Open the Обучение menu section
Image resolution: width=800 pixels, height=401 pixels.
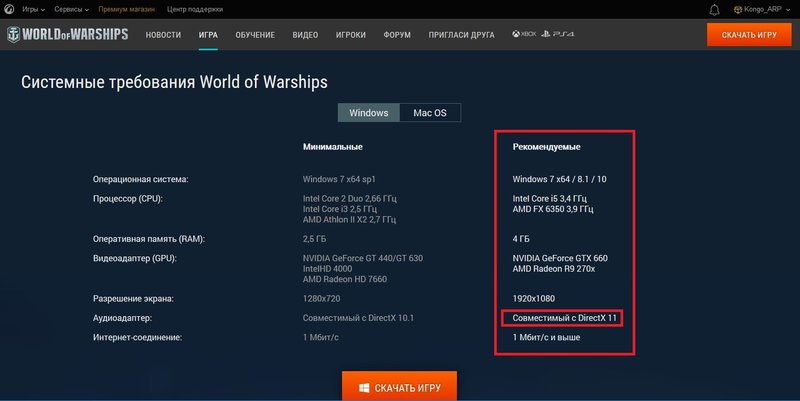coord(255,35)
